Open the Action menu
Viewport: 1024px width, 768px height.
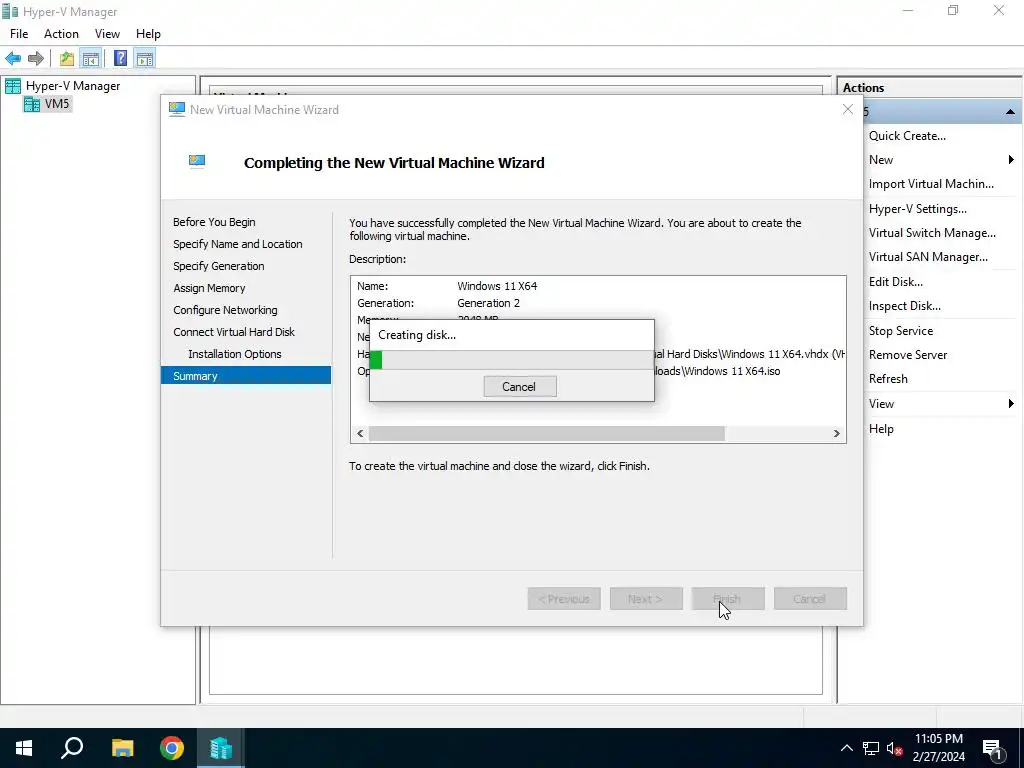61,34
